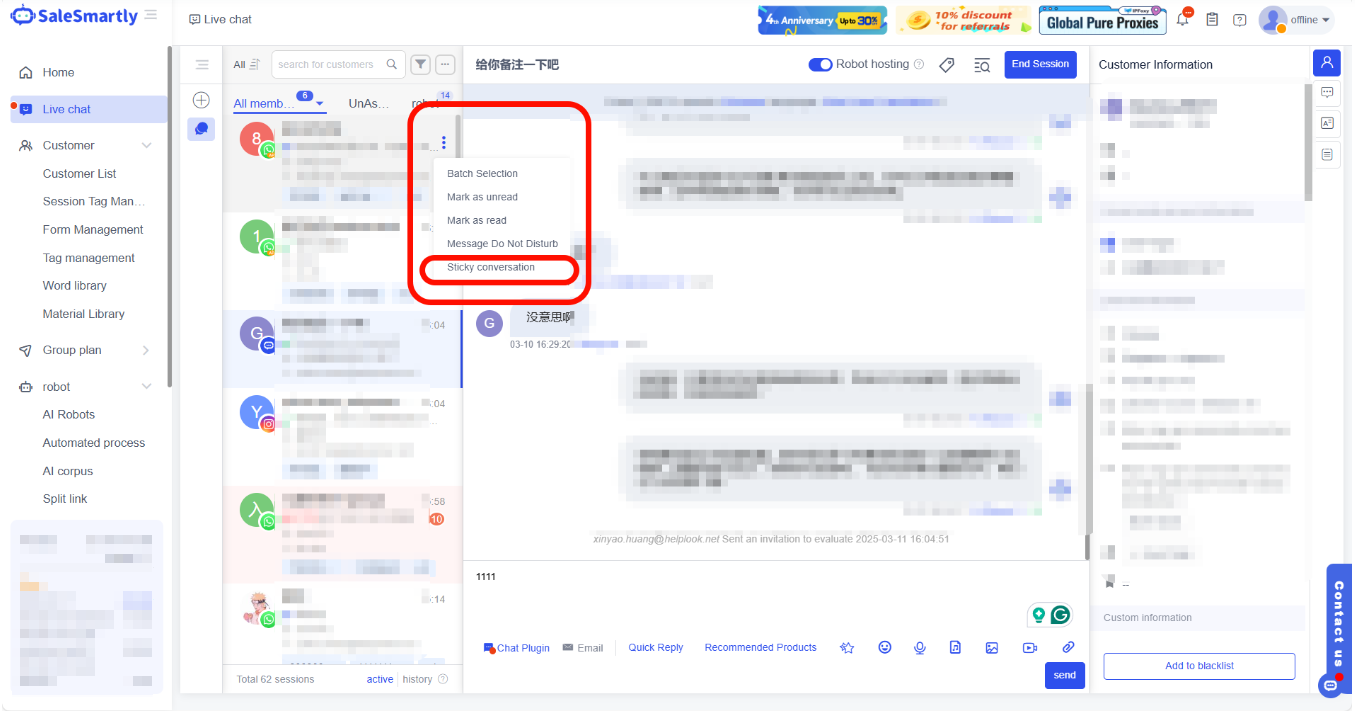The width and height of the screenshot is (1355, 712).
Task: Open the clipboard task icon in header
Action: pos(1212,19)
